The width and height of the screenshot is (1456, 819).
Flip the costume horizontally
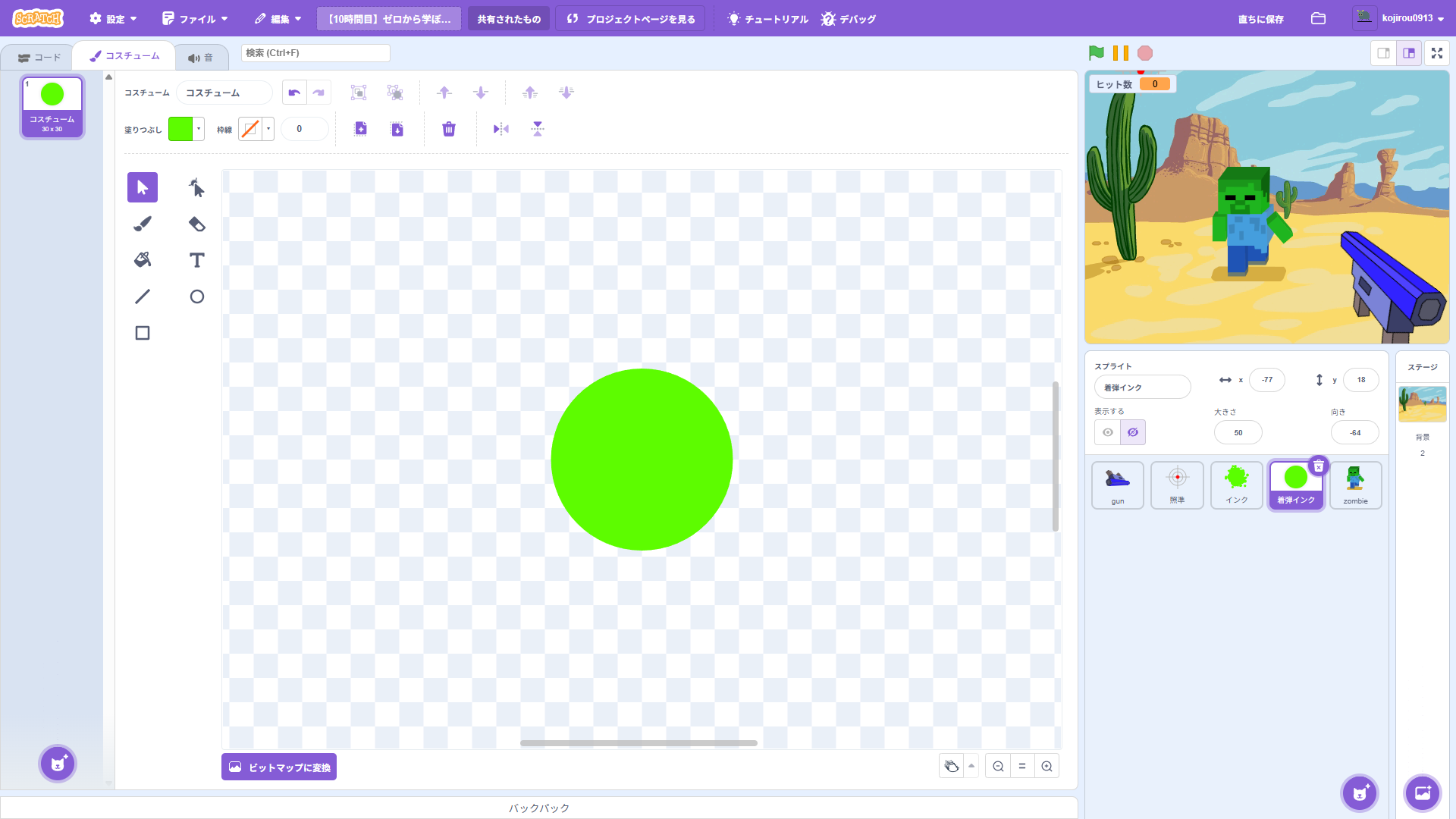coord(501,129)
